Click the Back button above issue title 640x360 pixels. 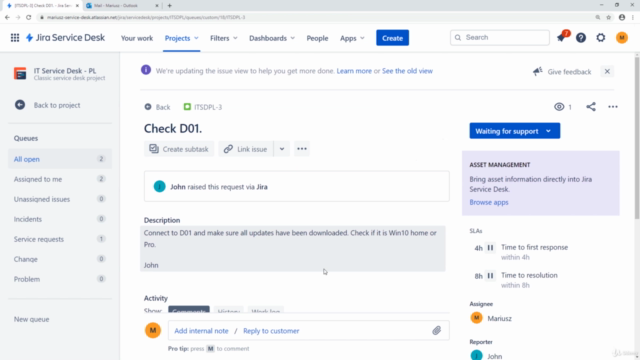tap(157, 107)
